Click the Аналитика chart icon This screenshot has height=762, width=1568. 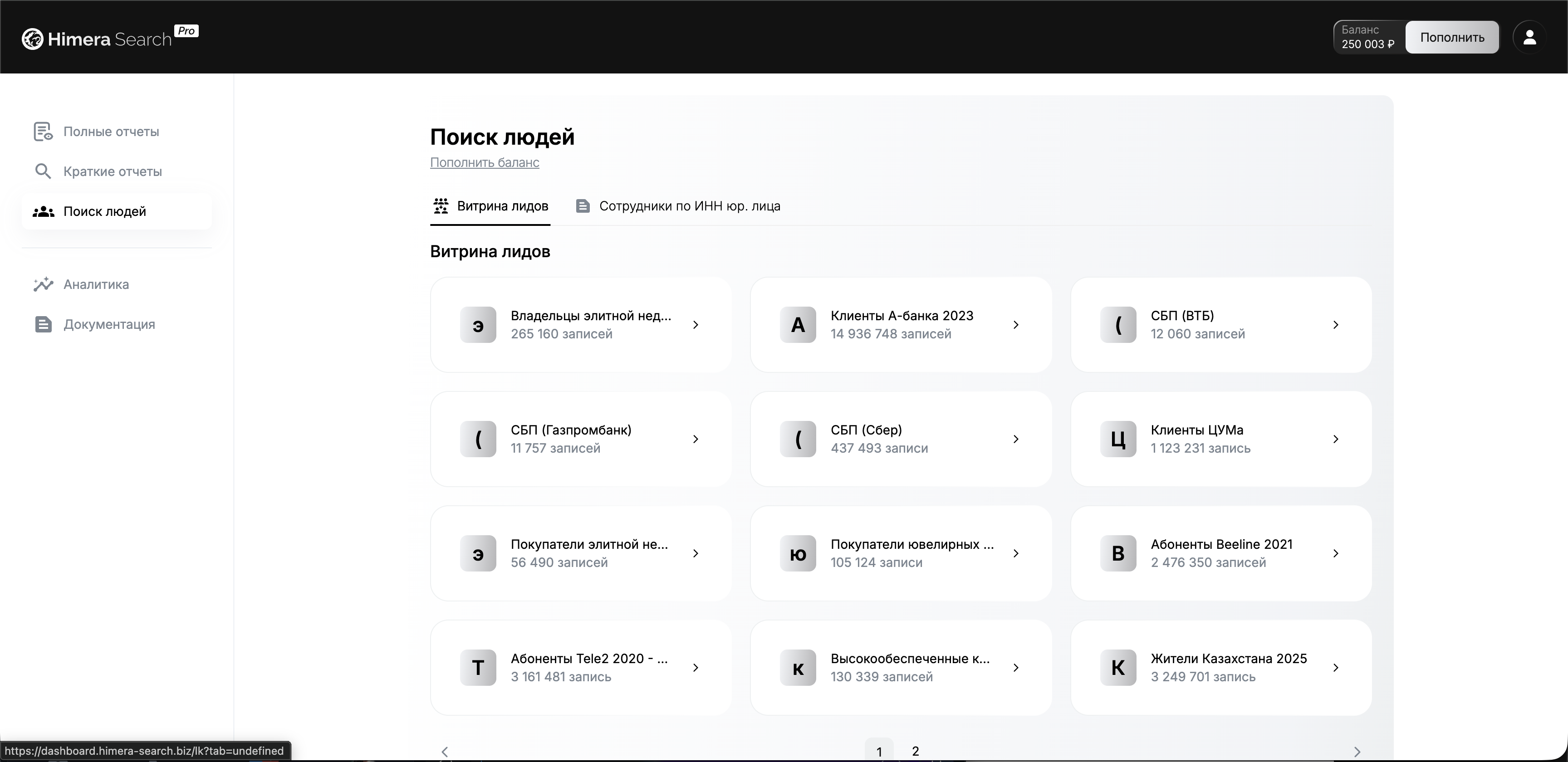pyautogui.click(x=43, y=284)
